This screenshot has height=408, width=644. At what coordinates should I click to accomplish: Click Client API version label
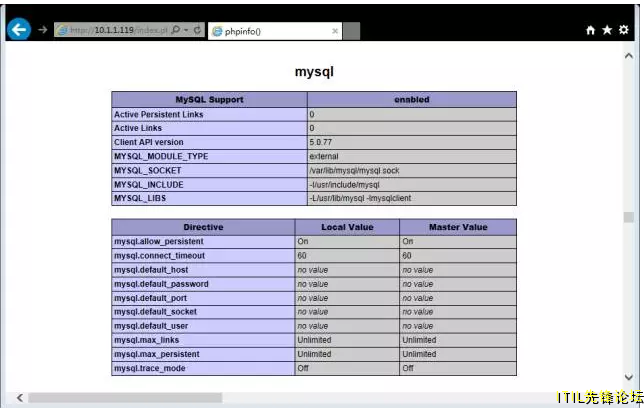149,142
